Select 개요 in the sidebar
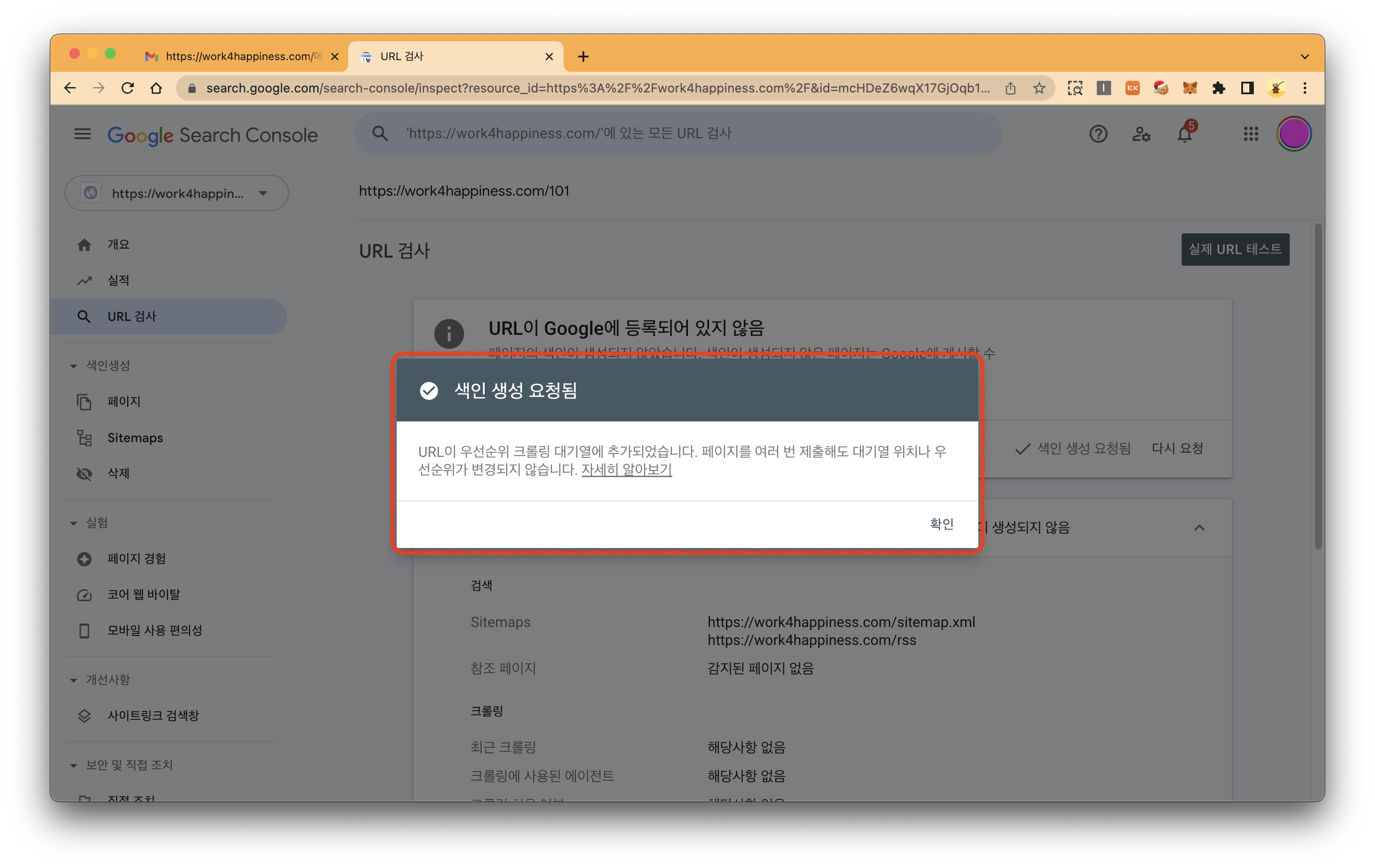 118,244
